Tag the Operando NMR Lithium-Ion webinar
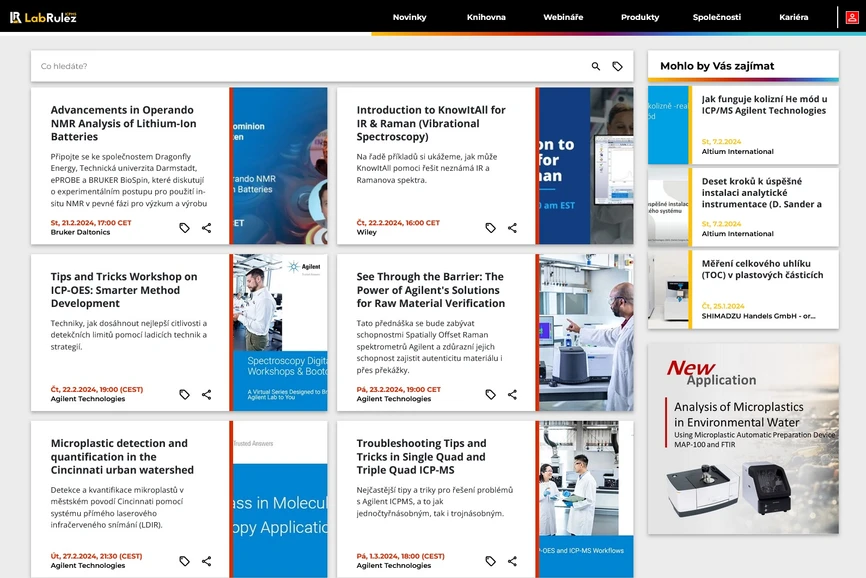The height and width of the screenshot is (578, 866). click(x=184, y=227)
